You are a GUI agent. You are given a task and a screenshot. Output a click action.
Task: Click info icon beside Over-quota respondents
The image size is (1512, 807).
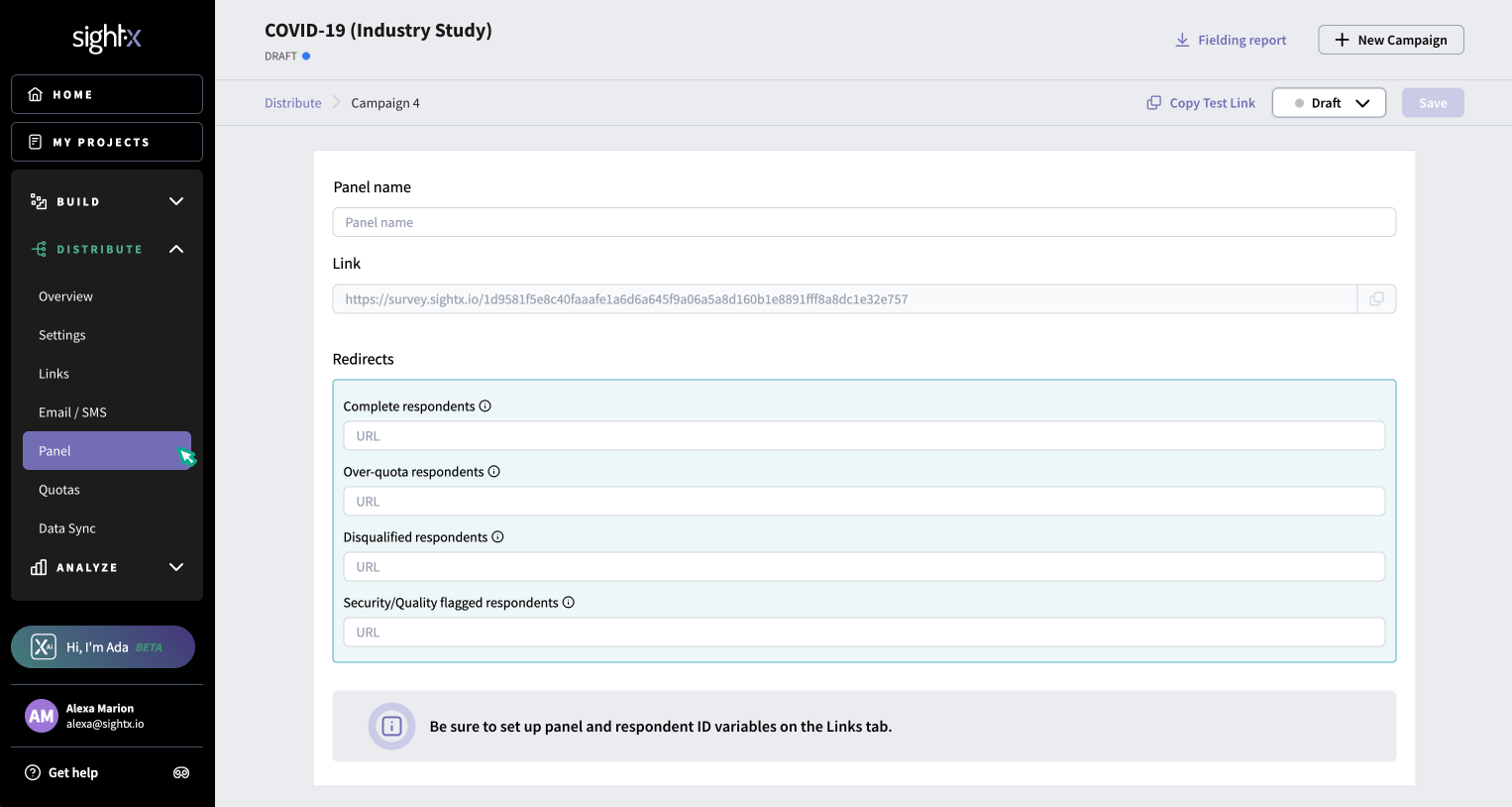[x=494, y=471]
